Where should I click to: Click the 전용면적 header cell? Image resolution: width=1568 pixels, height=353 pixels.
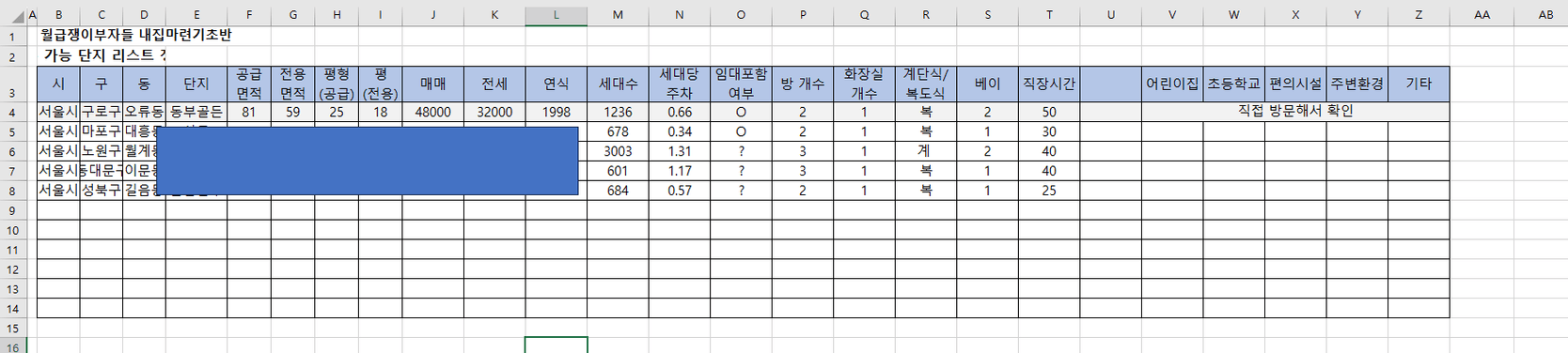point(293,84)
